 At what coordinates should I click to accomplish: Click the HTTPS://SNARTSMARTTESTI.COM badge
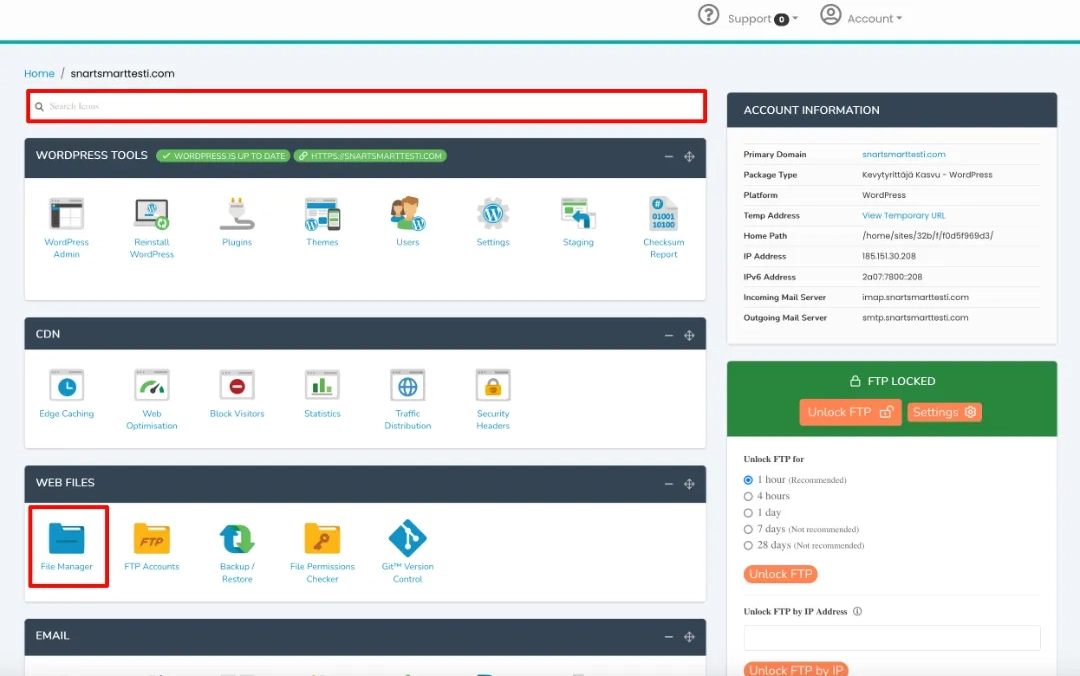coord(371,156)
